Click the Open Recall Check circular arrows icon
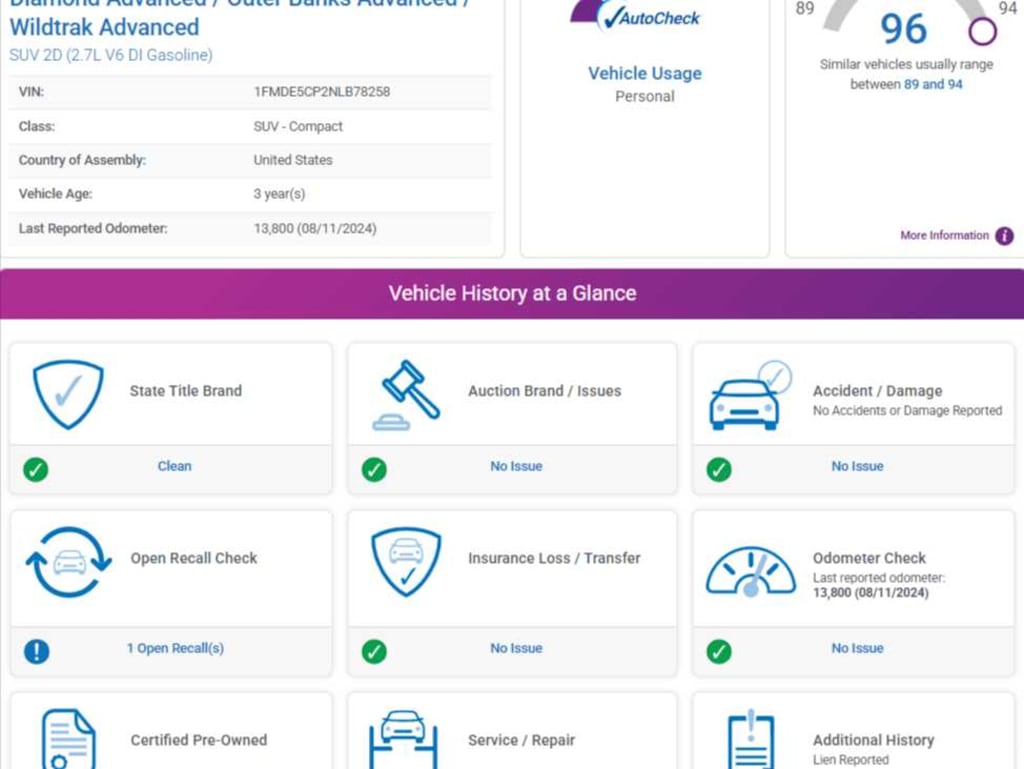The image size is (1024, 769). (69, 562)
